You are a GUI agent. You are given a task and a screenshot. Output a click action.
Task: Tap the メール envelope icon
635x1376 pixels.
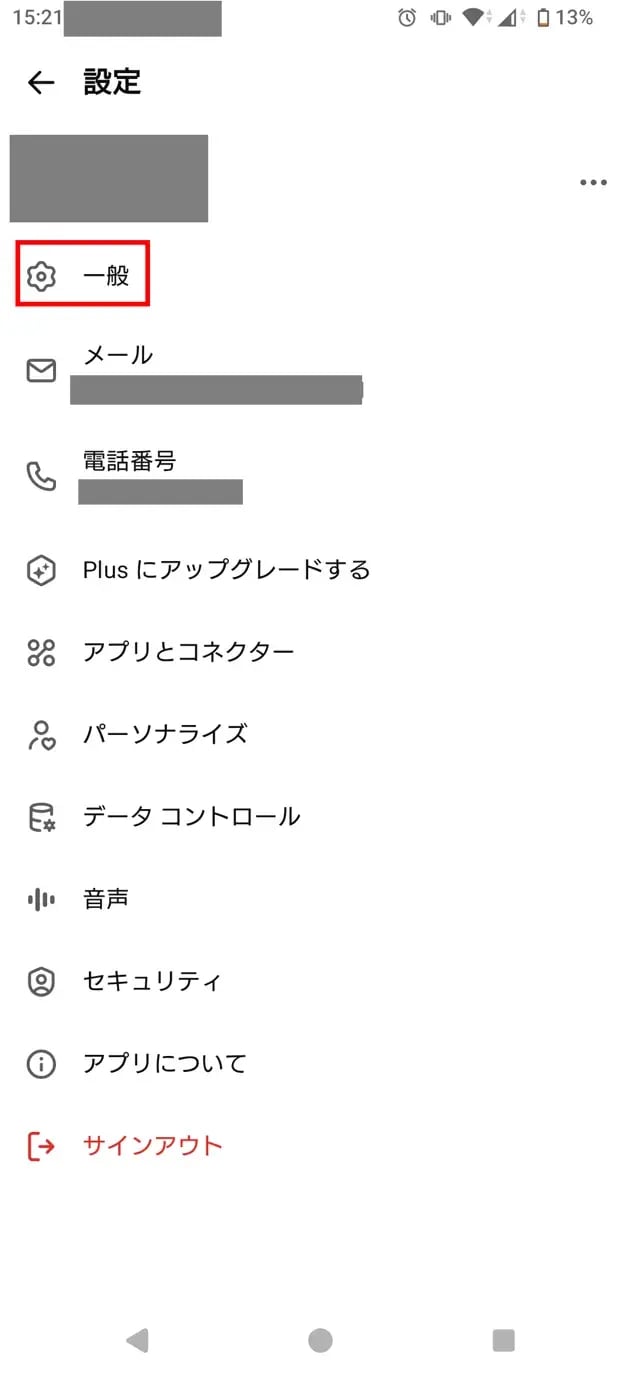click(40, 372)
